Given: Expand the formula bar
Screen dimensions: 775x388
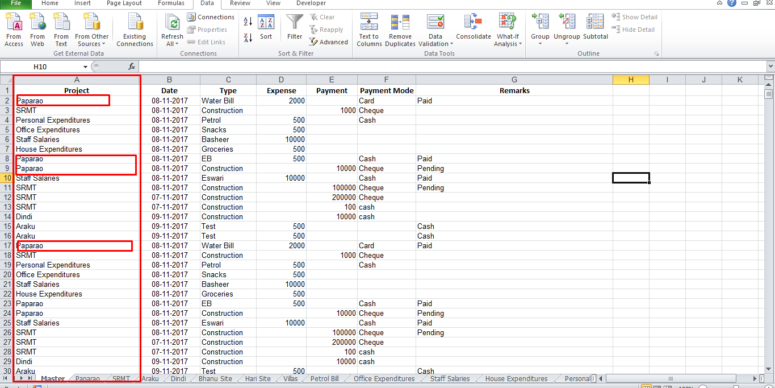Looking at the screenshot, I should [x=771, y=66].
